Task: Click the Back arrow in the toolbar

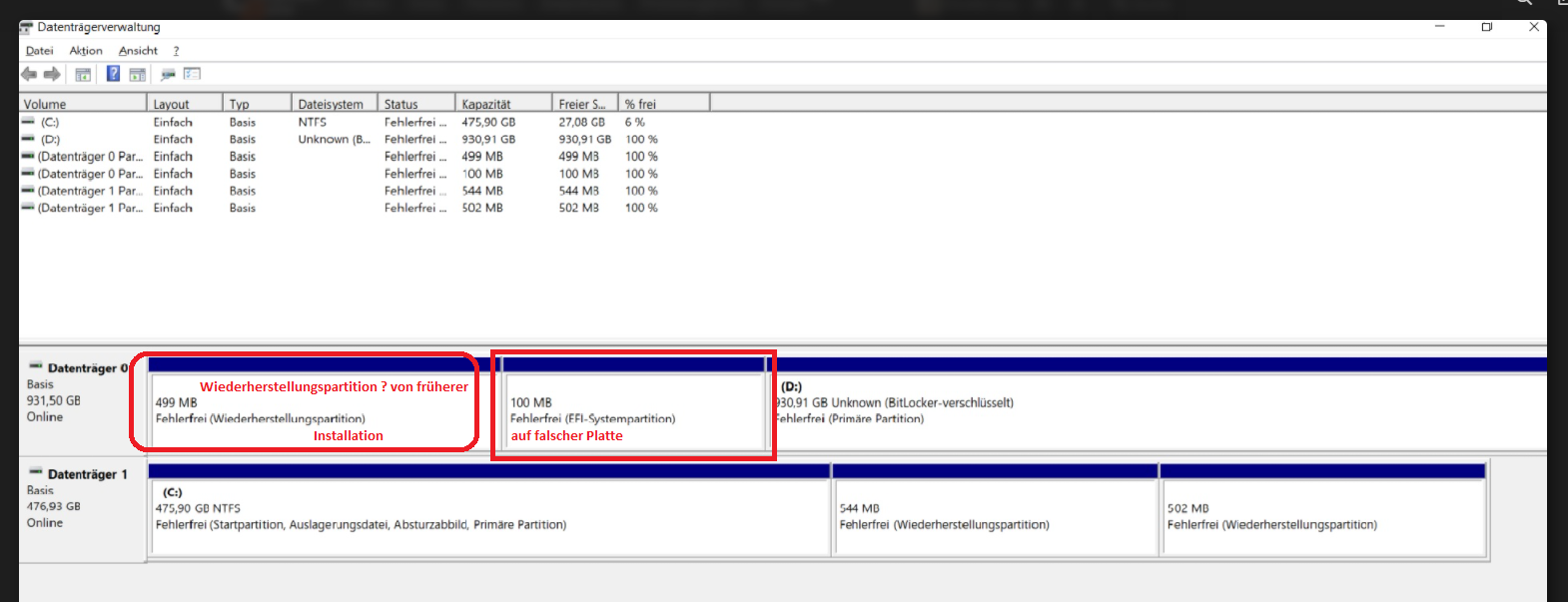Action: [29, 74]
